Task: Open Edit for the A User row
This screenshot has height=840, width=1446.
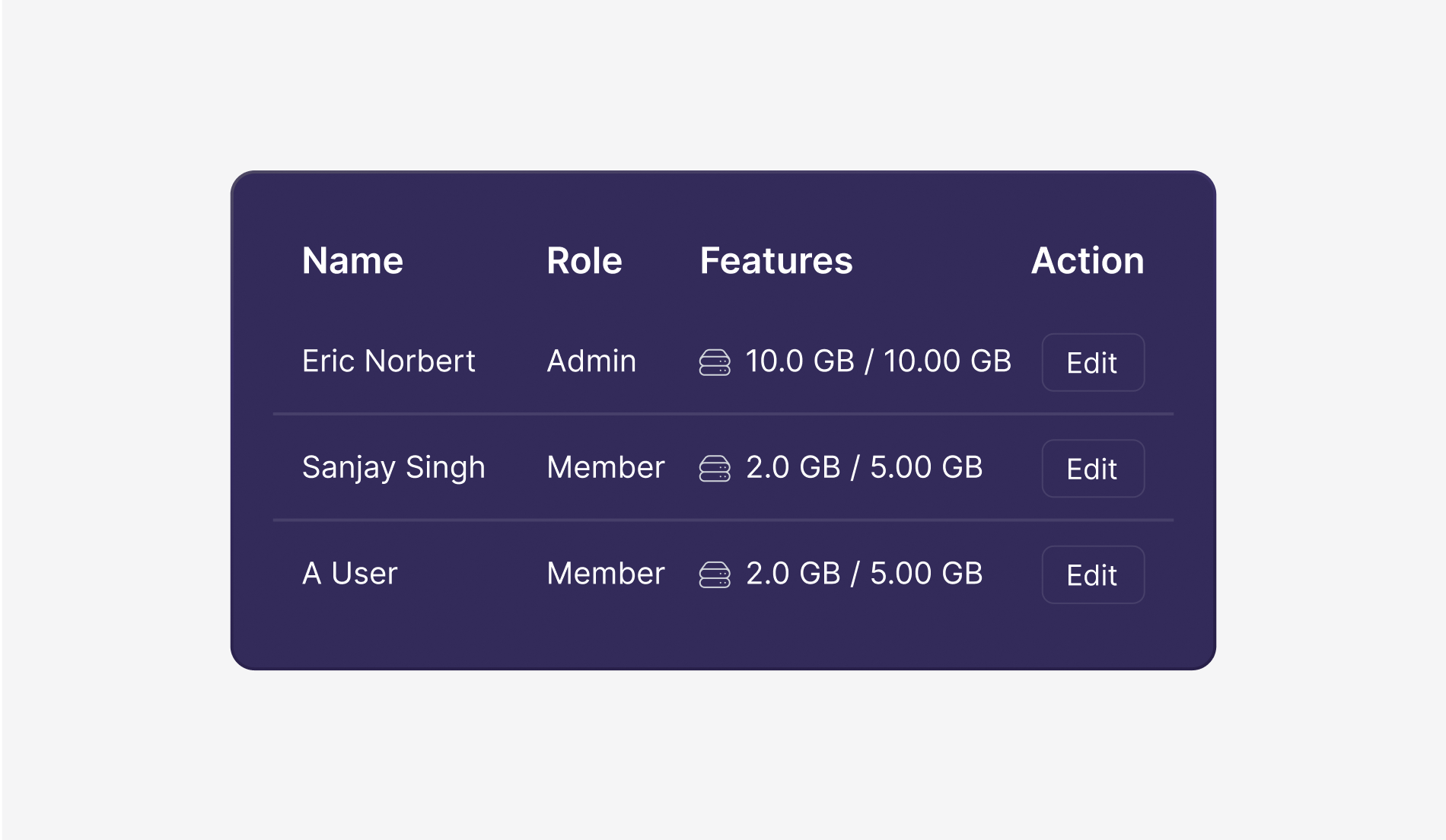Action: point(1092,574)
